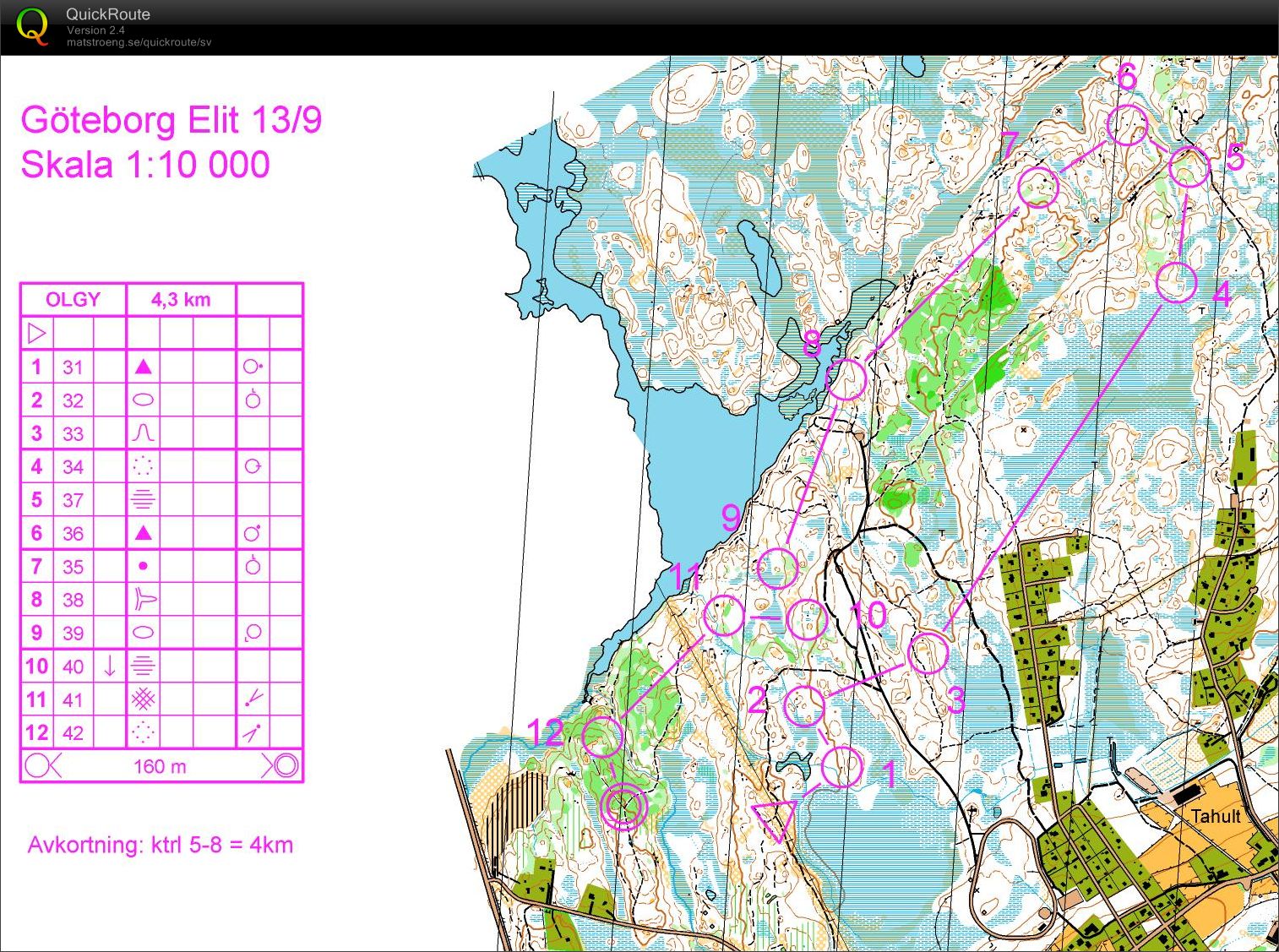Click the QuickRoute title text in header
1279x952 pixels.
pyautogui.click(x=108, y=14)
